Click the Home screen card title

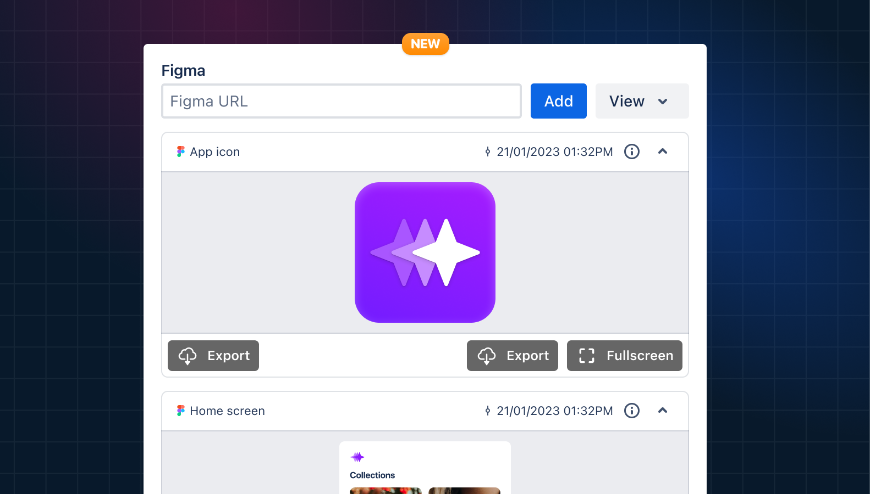(x=227, y=411)
